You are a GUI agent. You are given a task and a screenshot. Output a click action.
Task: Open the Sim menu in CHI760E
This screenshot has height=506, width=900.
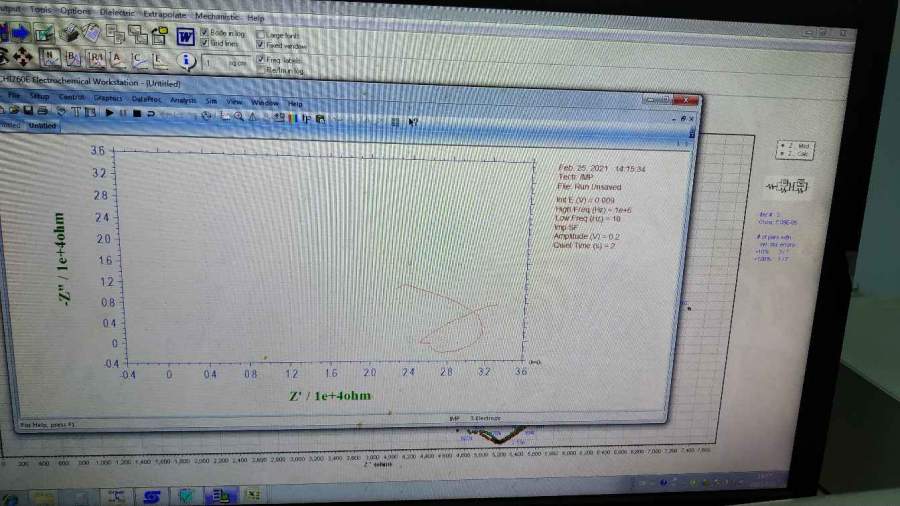[x=211, y=101]
